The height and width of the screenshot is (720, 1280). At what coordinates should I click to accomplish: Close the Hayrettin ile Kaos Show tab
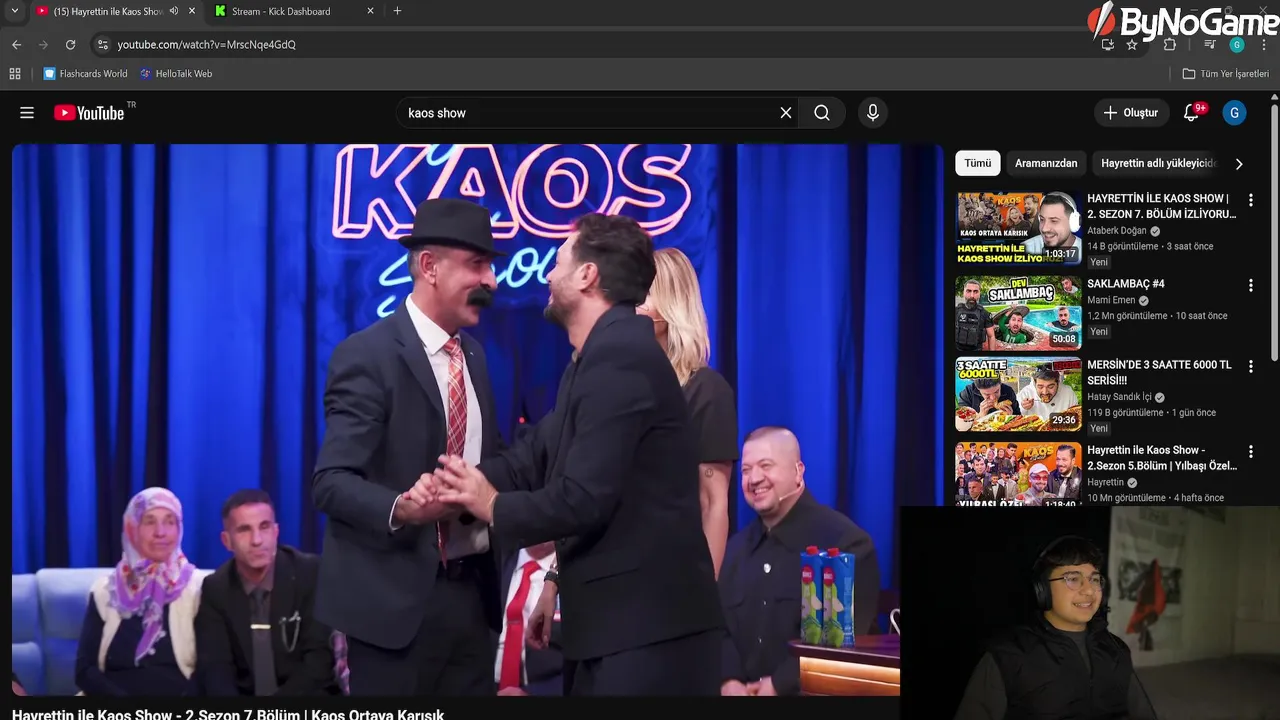click(192, 11)
